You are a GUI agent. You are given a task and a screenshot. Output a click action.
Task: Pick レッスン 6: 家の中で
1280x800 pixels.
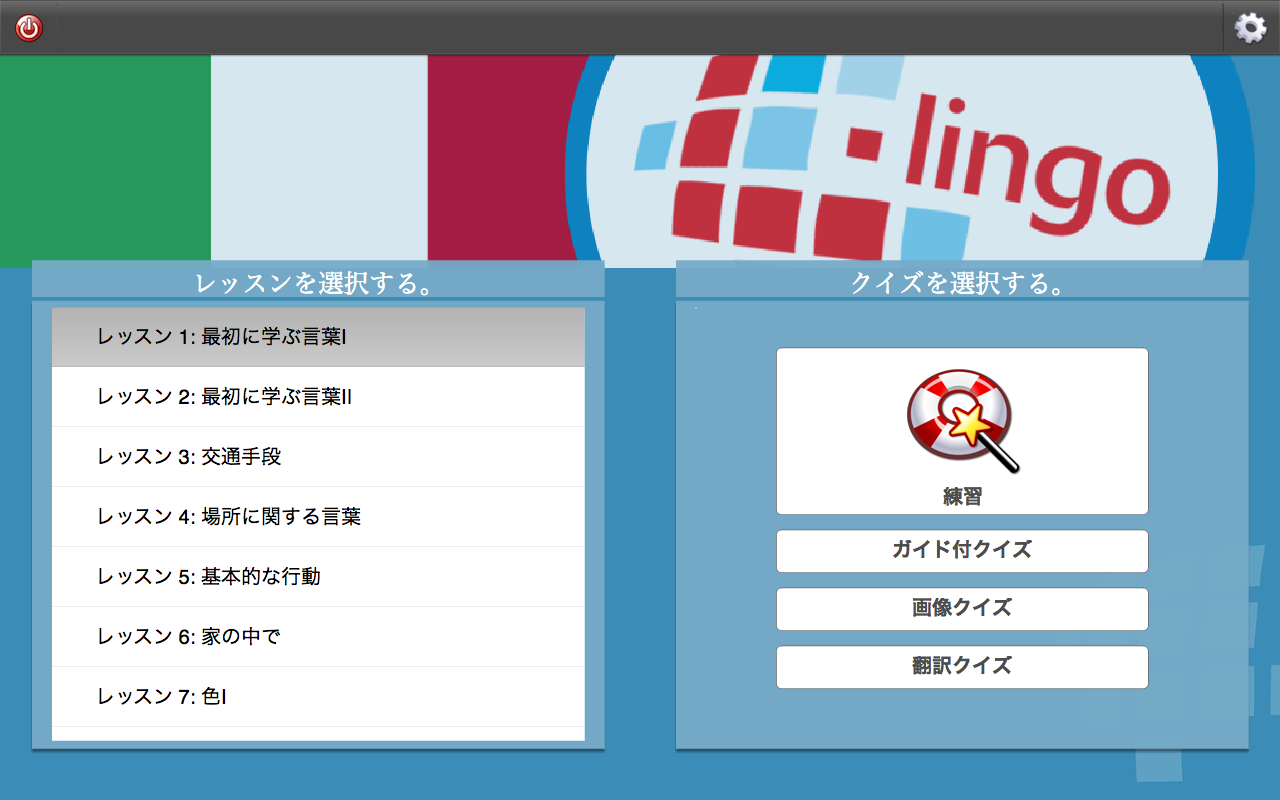pos(318,637)
